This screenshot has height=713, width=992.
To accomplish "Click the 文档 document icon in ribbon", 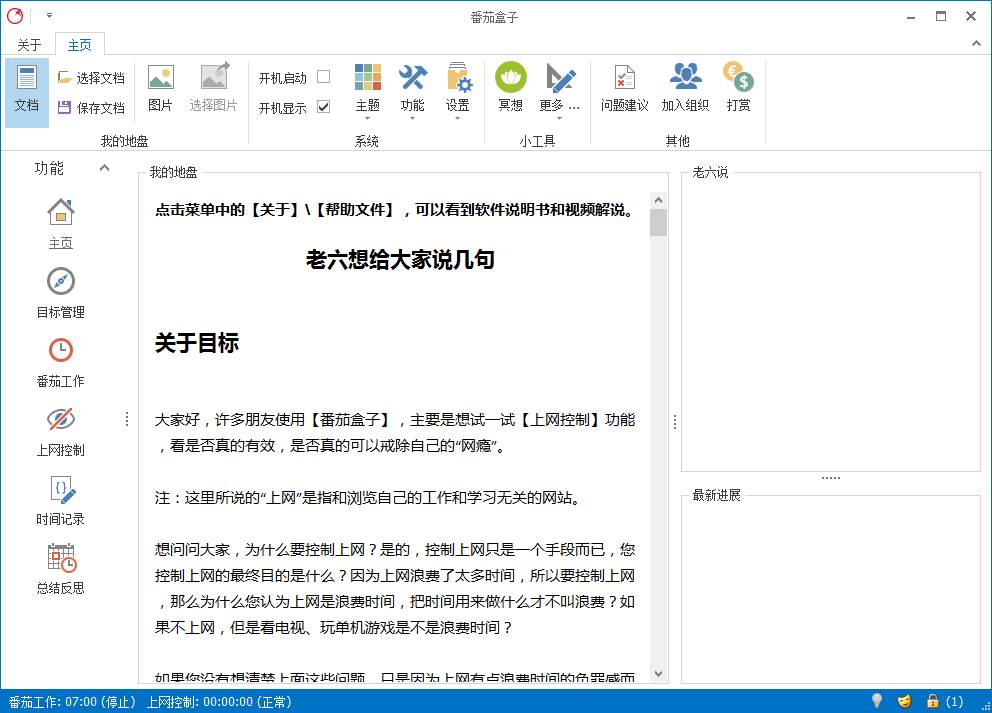I will 27,88.
